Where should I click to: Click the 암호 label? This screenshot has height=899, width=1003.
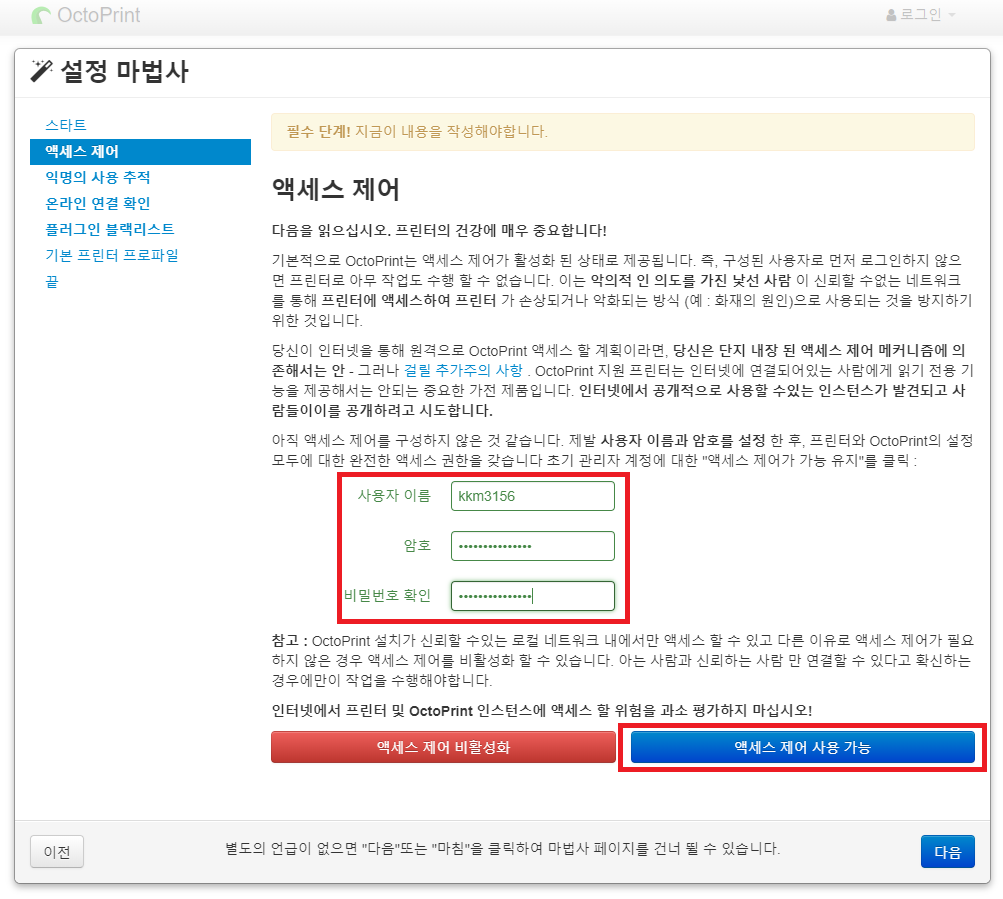coord(417,546)
